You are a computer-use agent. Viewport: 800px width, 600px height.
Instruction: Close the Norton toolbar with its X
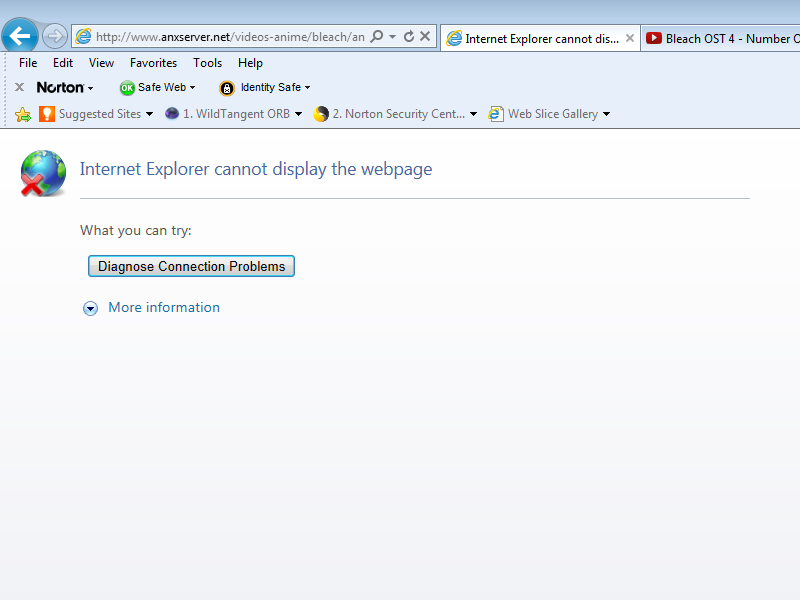tap(19, 88)
